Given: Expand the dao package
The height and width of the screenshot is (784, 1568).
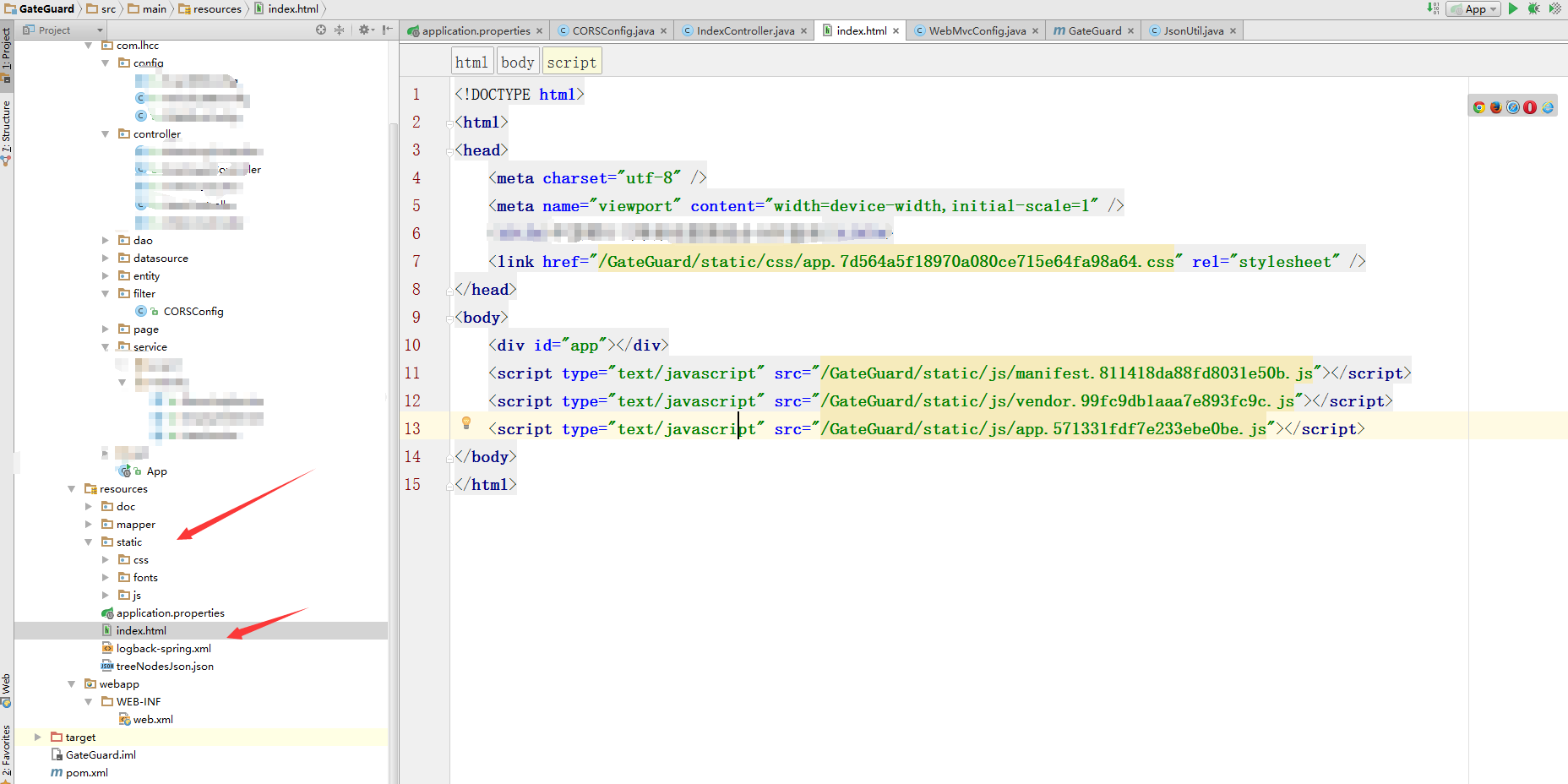Looking at the screenshot, I should point(105,241).
